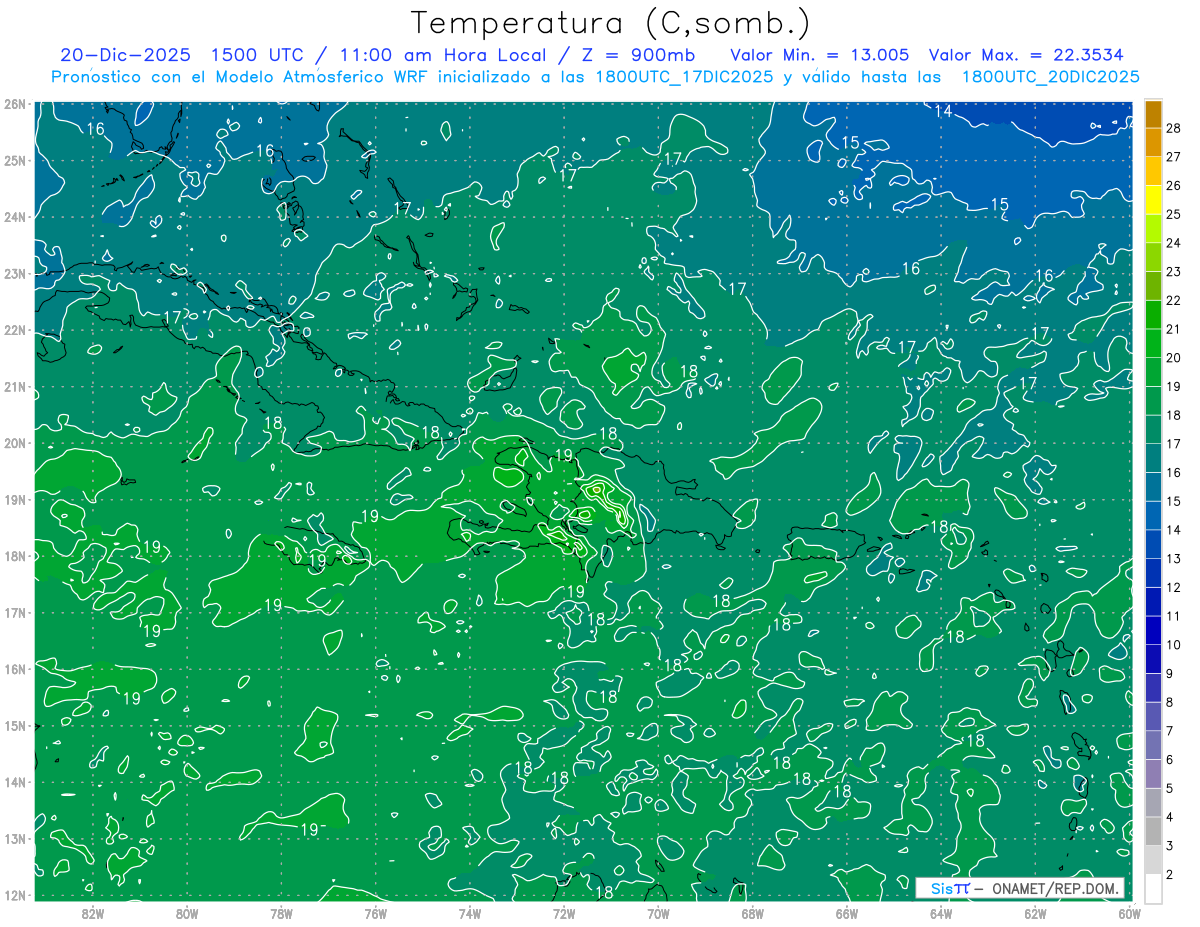The height and width of the screenshot is (927, 1200).
Task: Click the '18N' latitude axis label
Action: point(15,556)
